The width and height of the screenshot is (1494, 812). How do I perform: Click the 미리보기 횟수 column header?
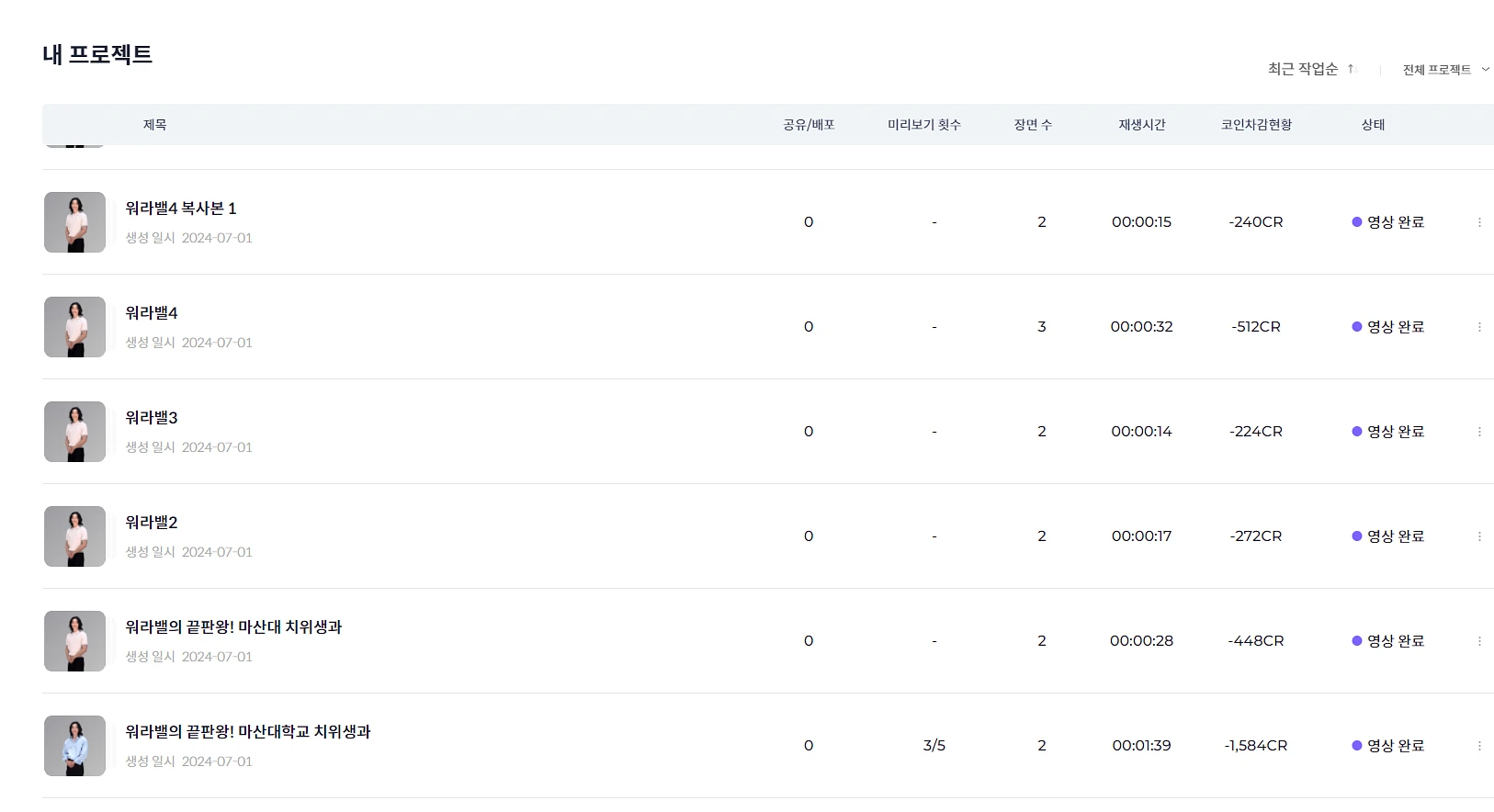pyautogui.click(x=924, y=125)
